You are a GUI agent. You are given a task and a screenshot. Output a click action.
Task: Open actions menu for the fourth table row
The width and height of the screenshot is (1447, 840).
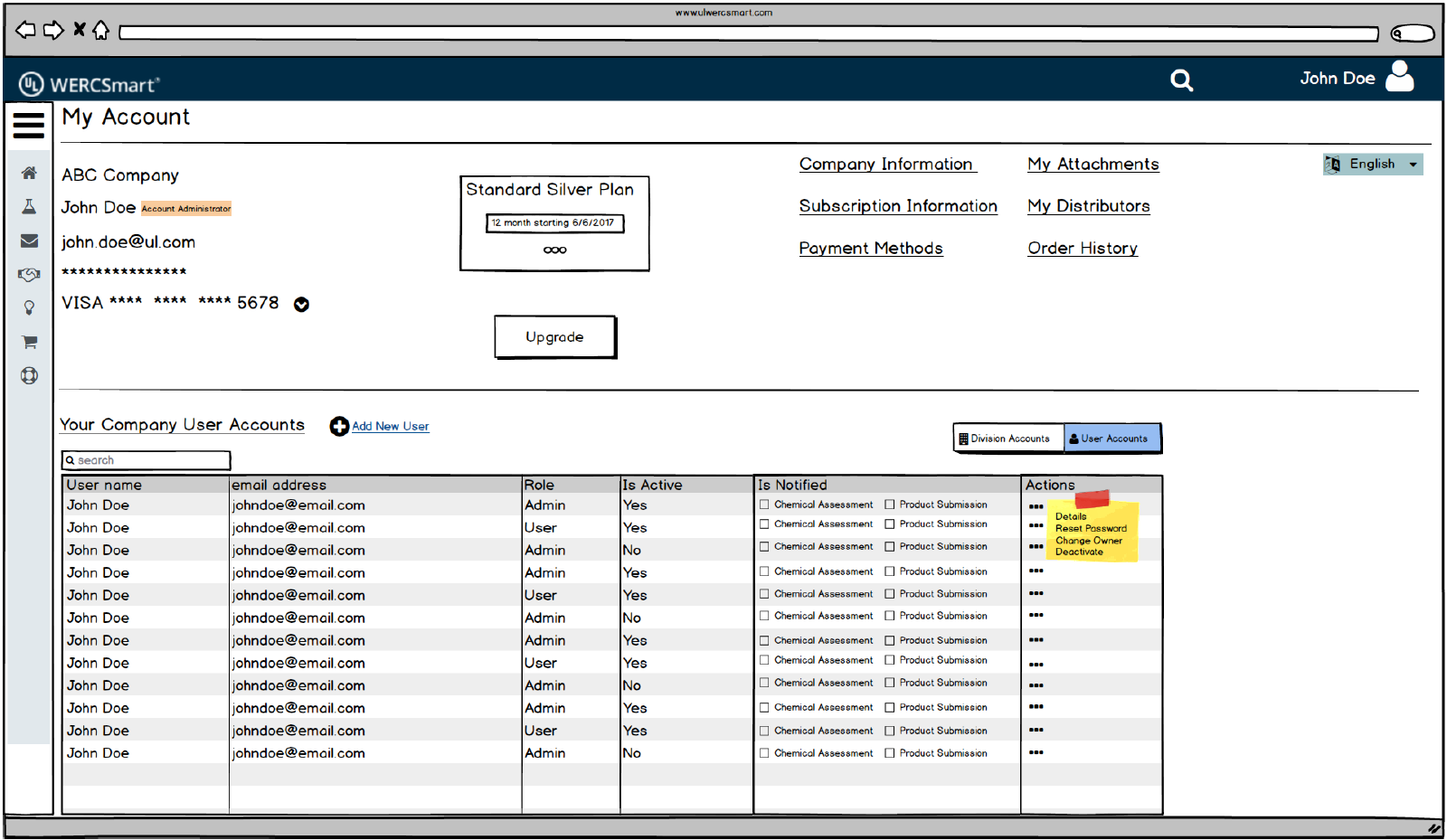[x=1036, y=571]
